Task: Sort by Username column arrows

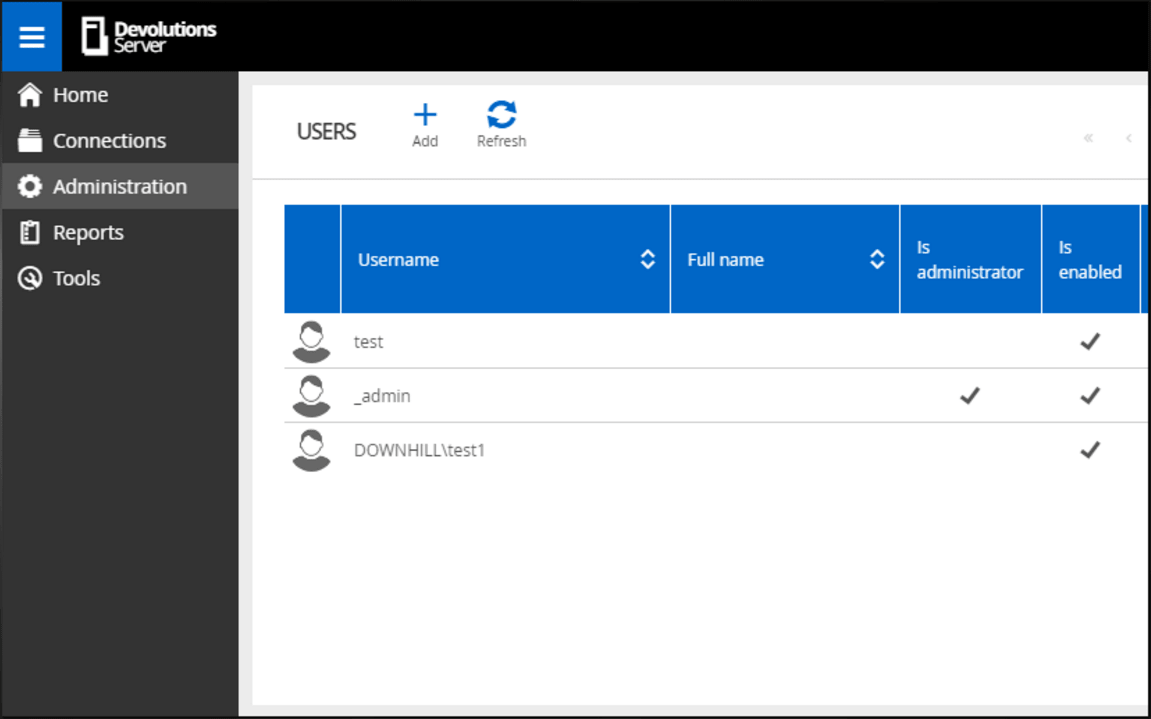Action: 647,260
